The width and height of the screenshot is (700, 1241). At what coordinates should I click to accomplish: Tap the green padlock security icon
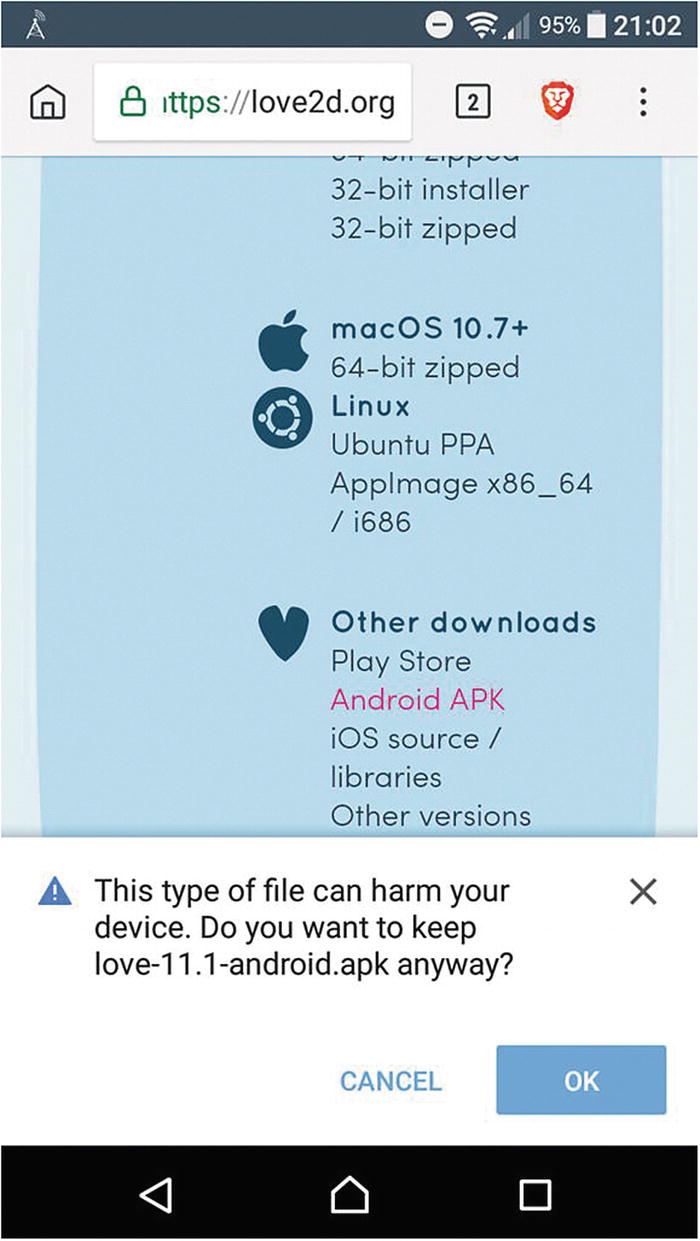tap(133, 102)
